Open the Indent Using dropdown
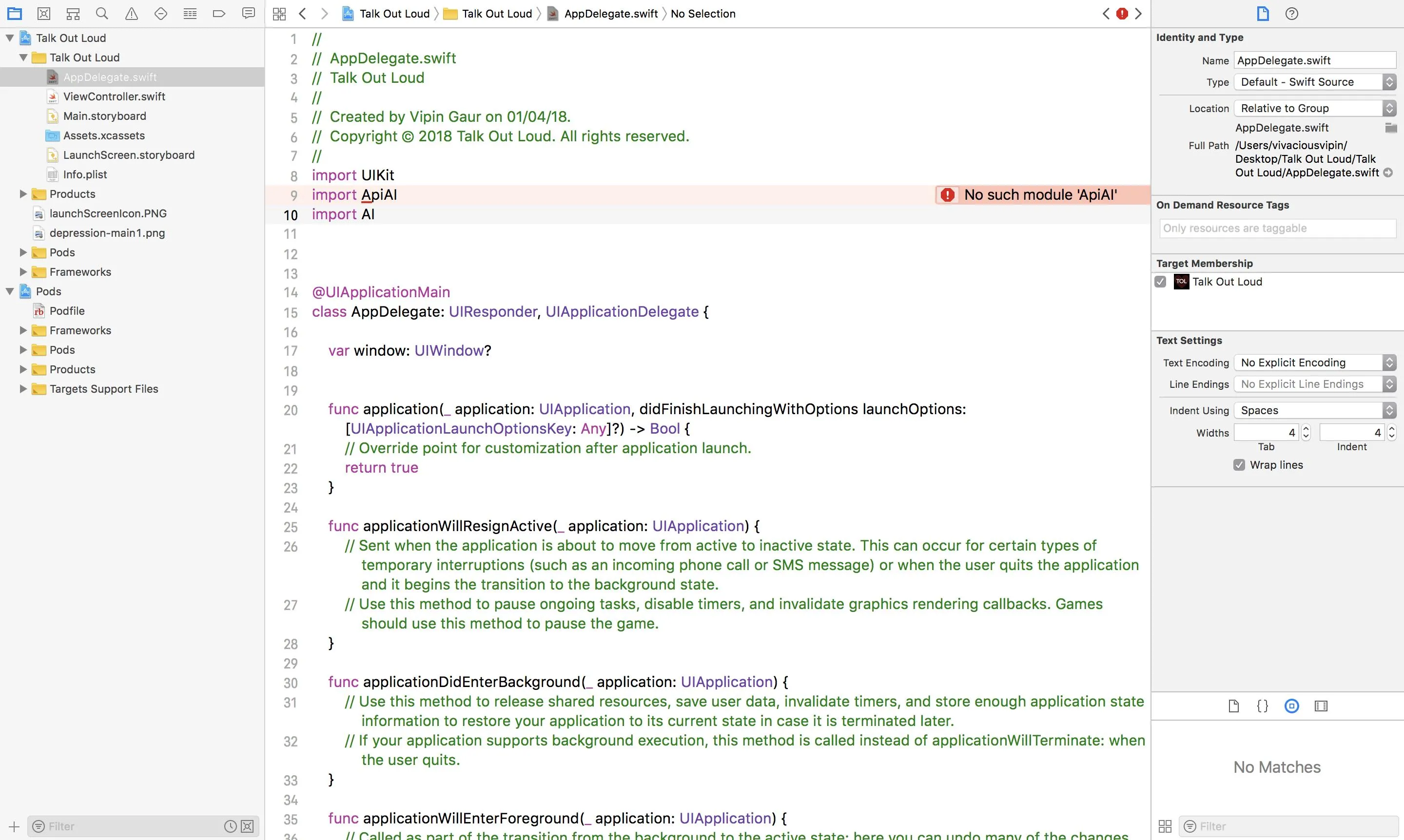 pos(1314,410)
